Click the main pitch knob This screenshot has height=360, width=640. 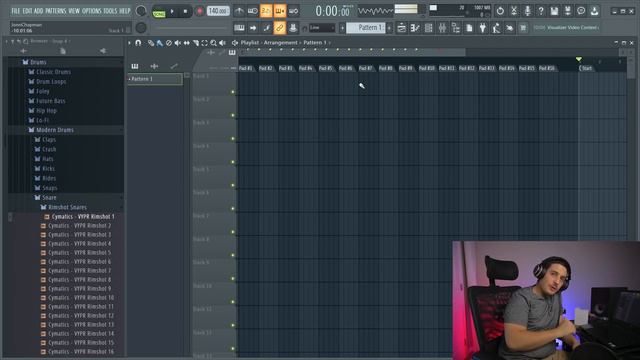[x=141, y=28]
